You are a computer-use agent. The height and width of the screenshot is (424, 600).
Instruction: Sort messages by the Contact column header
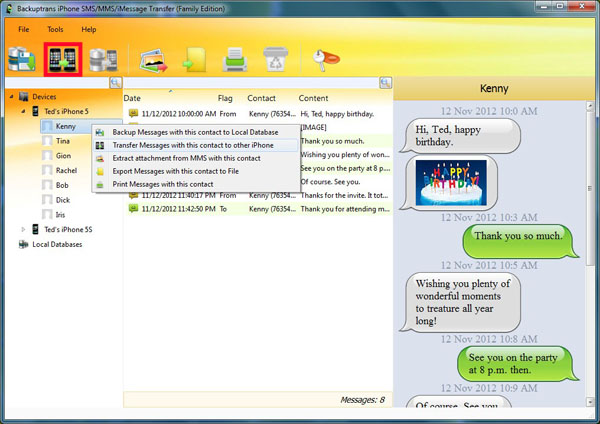pos(261,98)
